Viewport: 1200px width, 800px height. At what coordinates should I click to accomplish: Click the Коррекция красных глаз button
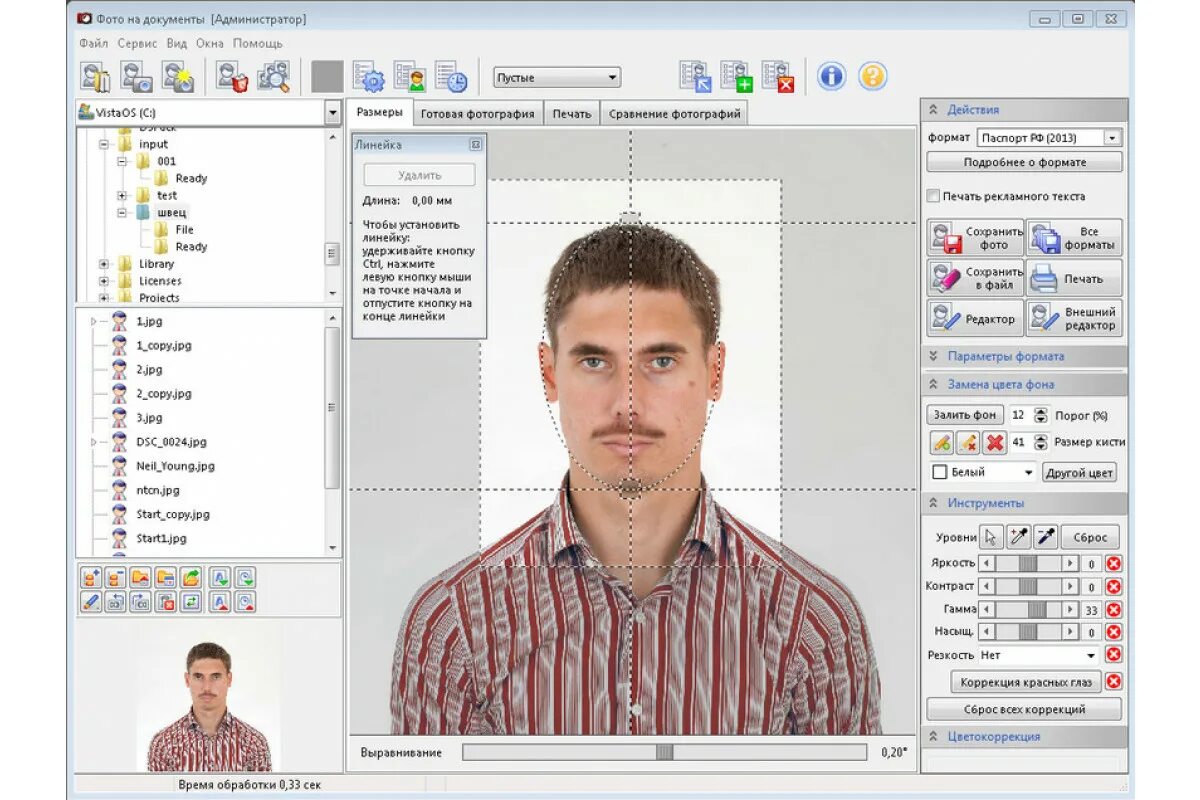1026,682
